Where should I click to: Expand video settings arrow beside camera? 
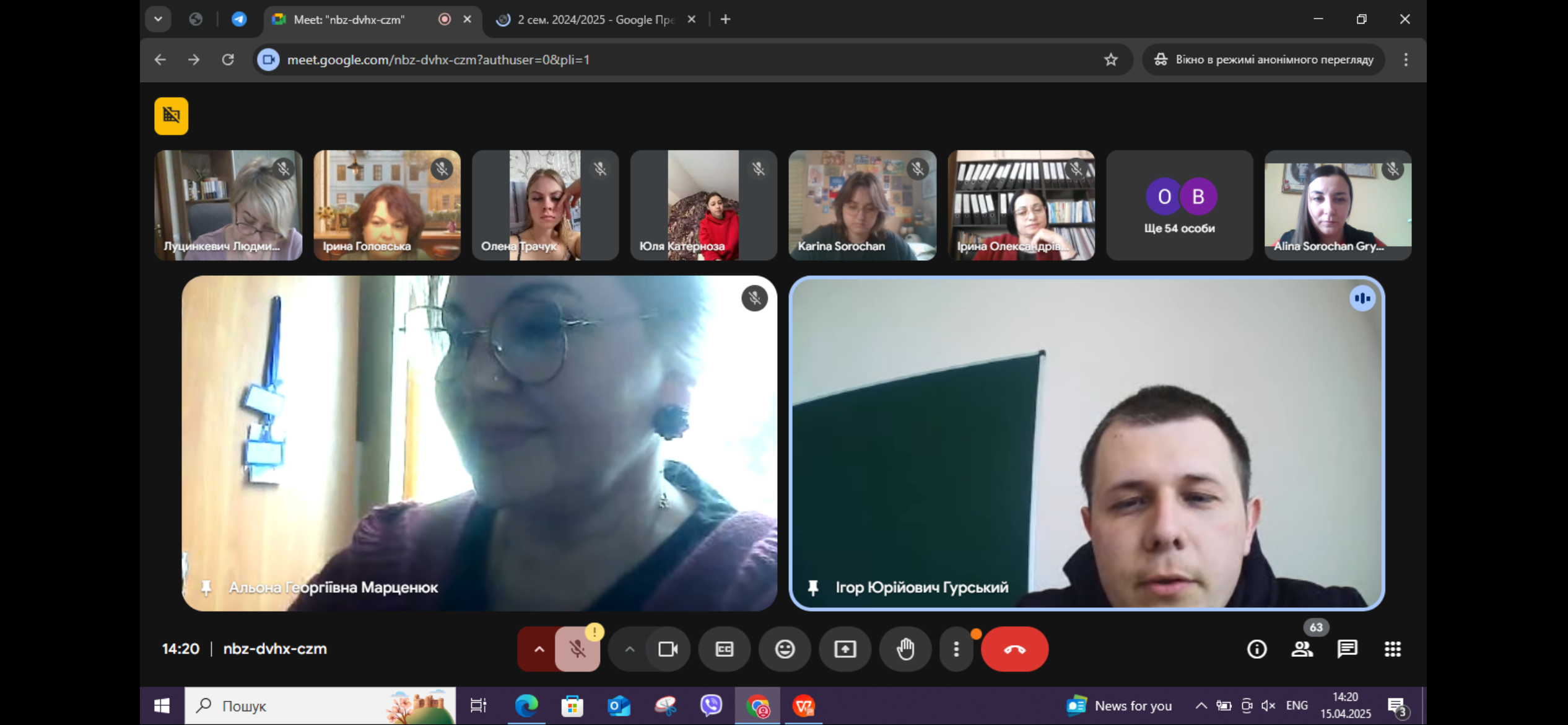click(x=629, y=649)
